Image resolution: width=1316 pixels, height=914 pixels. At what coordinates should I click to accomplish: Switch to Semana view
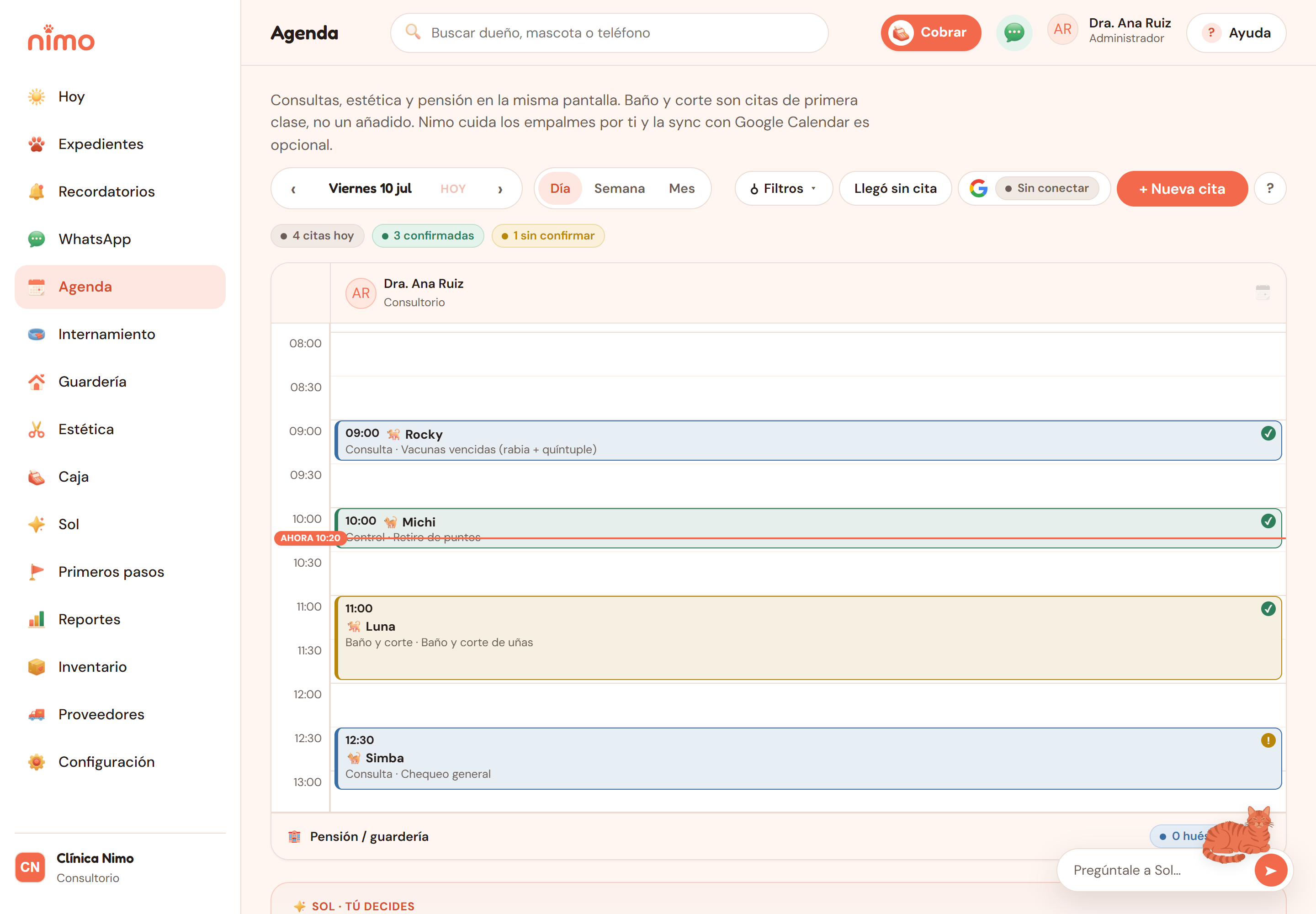[x=619, y=188]
